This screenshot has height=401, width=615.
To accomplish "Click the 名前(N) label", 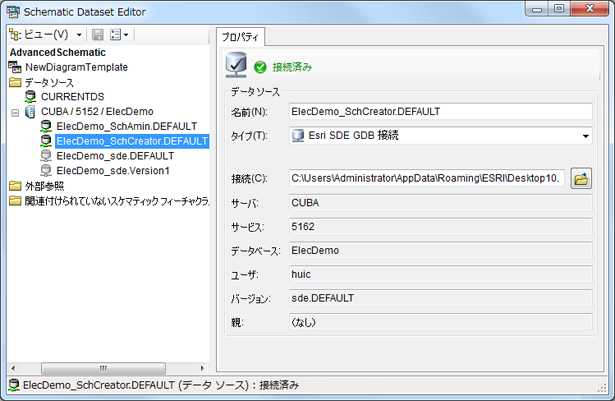I will point(249,113).
